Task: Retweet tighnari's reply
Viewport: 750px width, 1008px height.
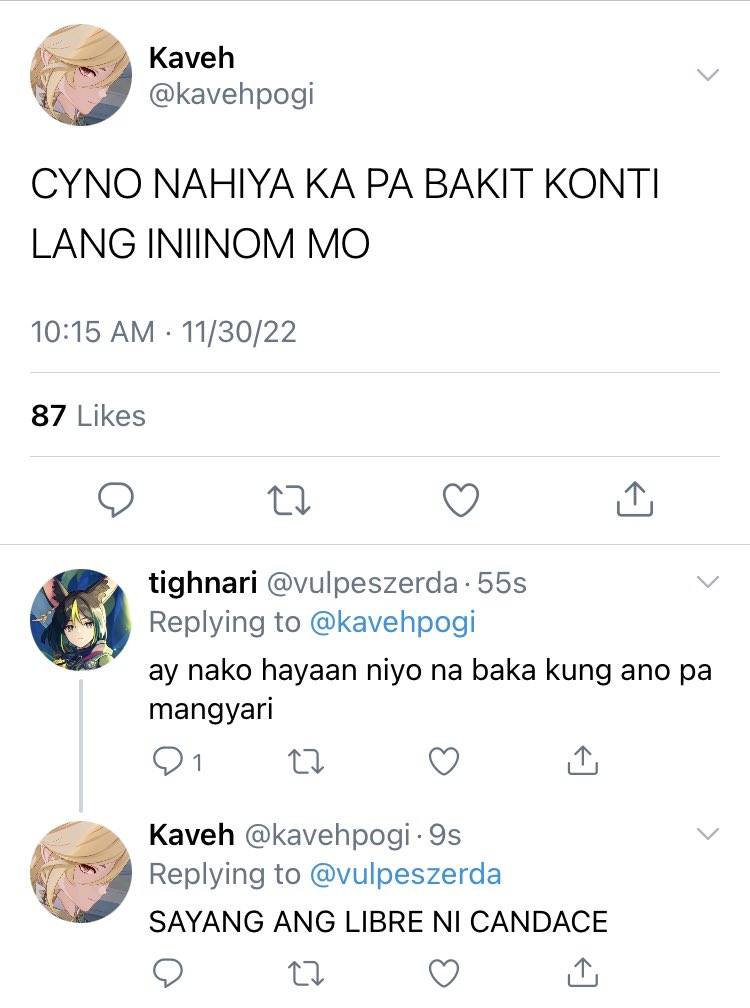Action: [306, 762]
